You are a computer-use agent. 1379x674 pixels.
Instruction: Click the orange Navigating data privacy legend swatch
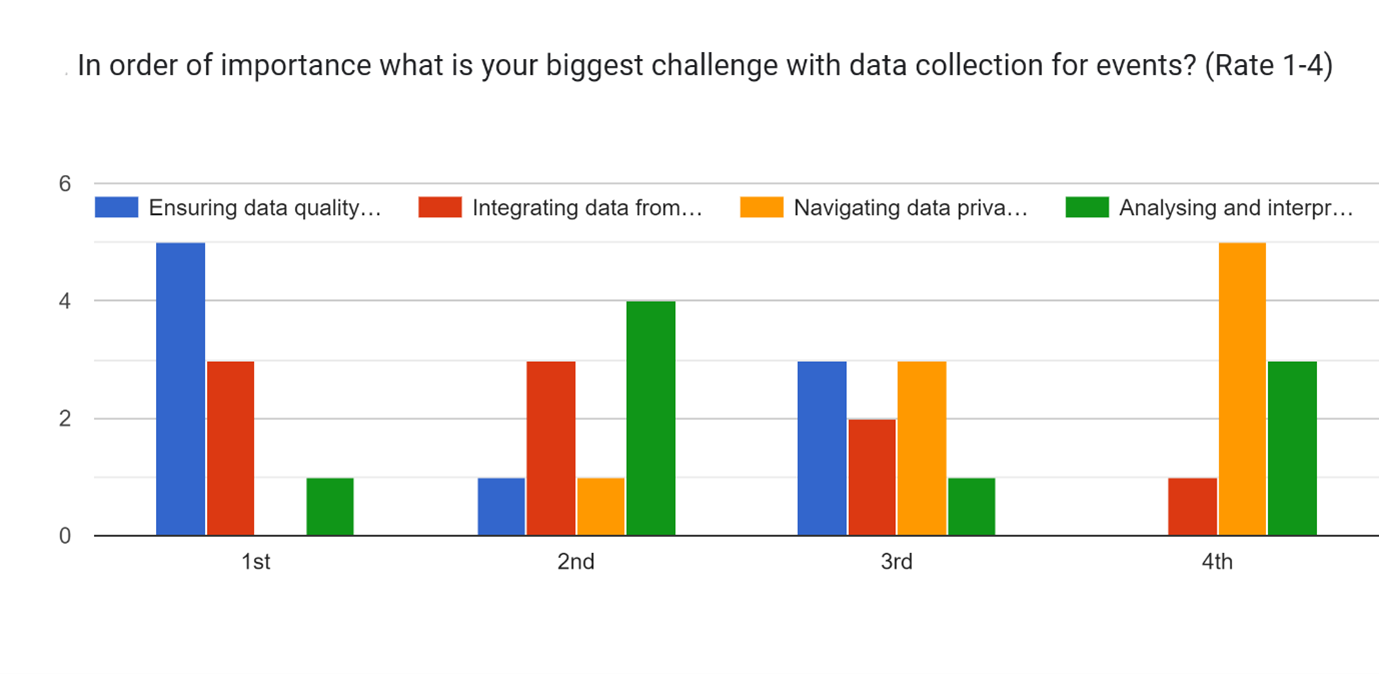coord(761,208)
